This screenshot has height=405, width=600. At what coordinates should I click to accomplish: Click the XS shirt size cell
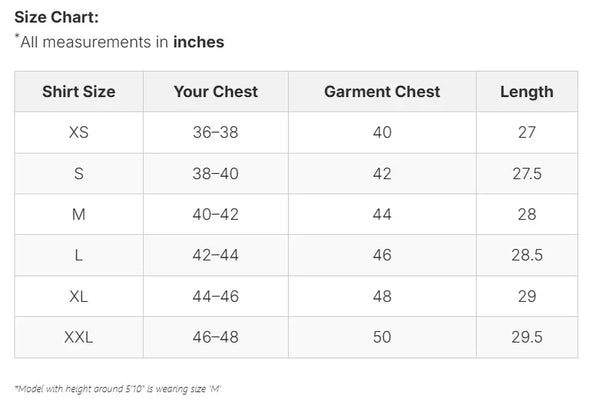pos(78,132)
